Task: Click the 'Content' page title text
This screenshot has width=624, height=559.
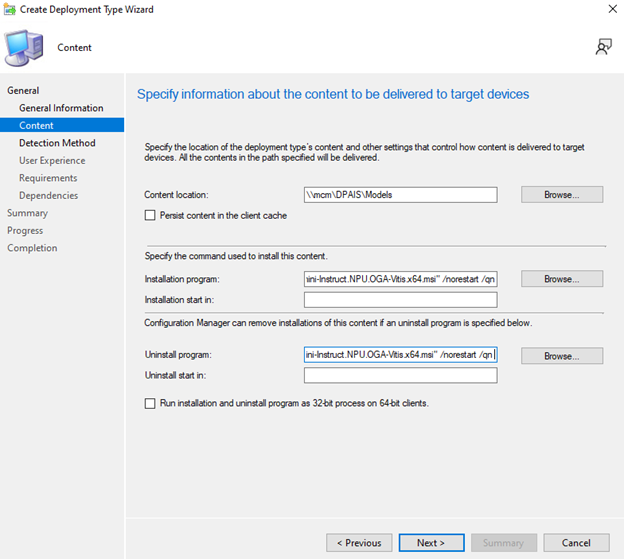Action: 74,47
